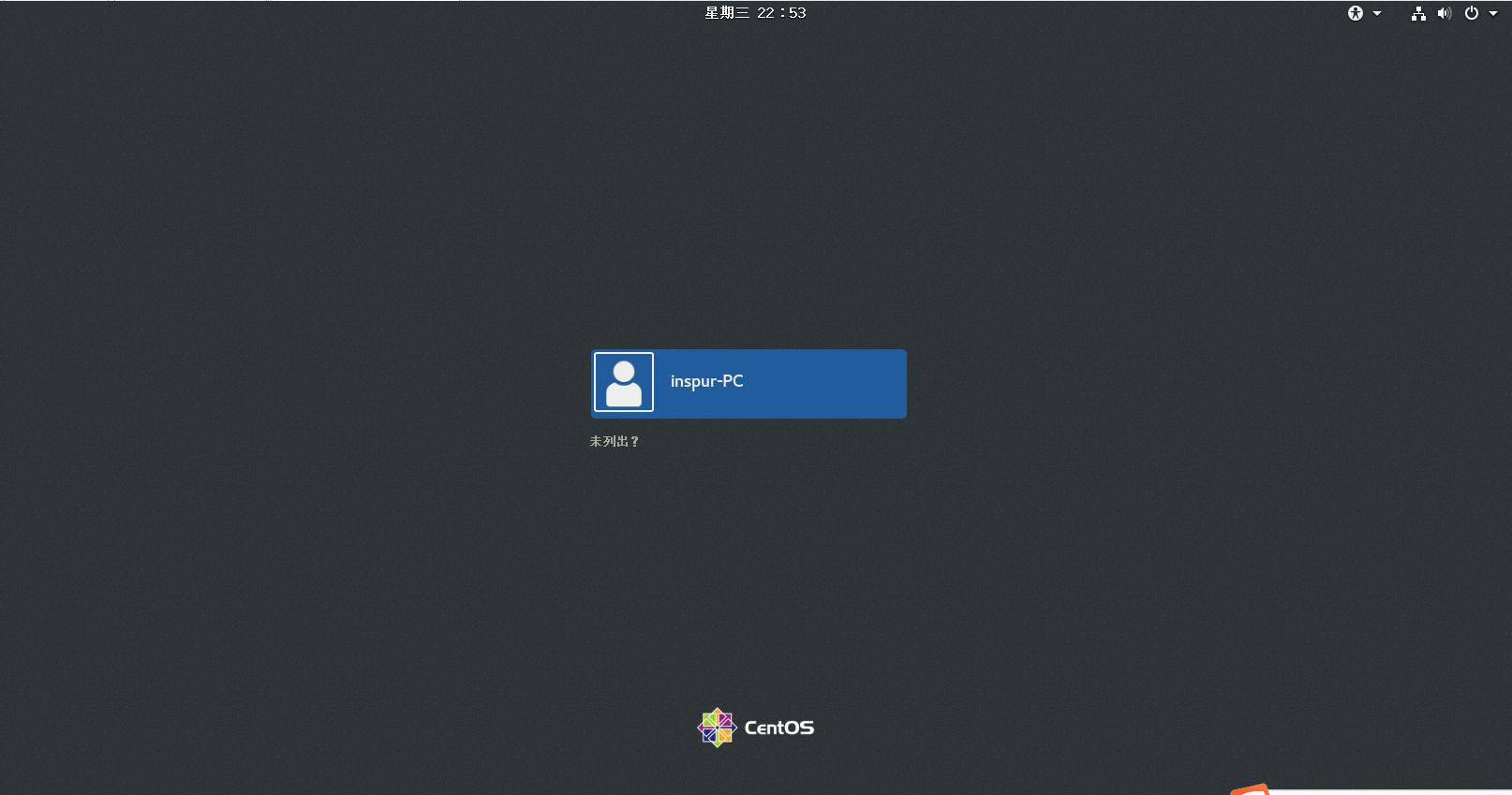The width and height of the screenshot is (1512, 795).
Task: Click the "未列出?" not listed link
Action: click(614, 441)
